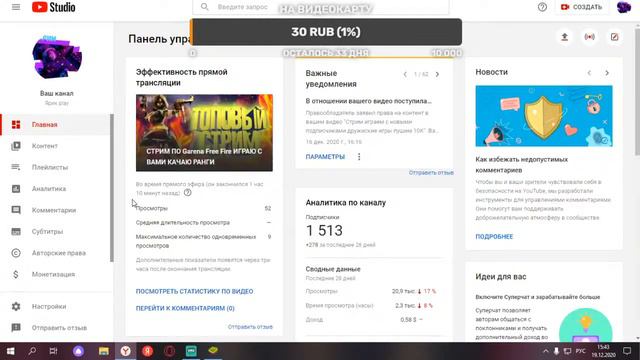
Task: Click the Windows taskbar search icon
Action: point(32,351)
